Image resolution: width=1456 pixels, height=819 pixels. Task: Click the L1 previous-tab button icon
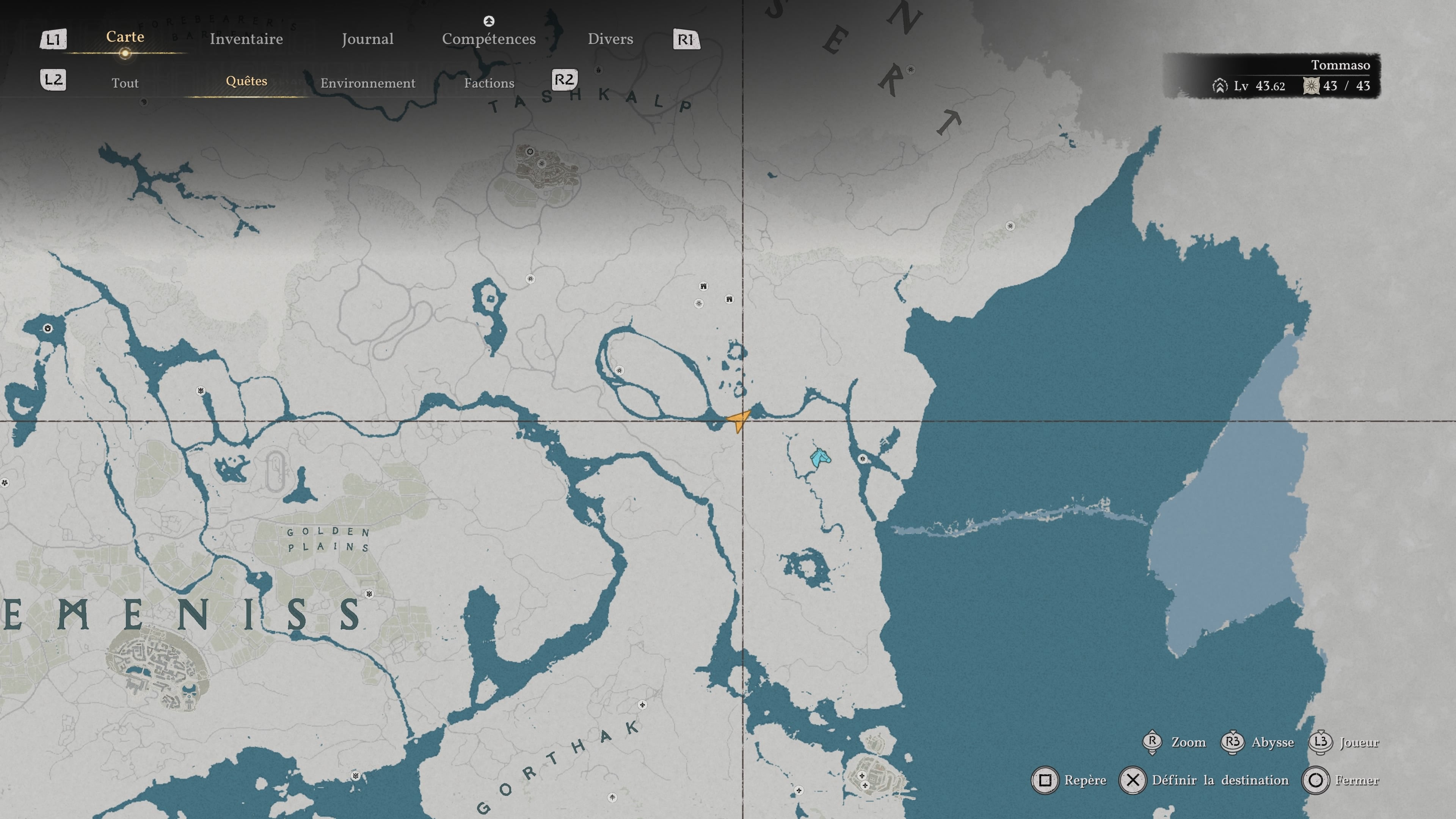[x=53, y=39]
